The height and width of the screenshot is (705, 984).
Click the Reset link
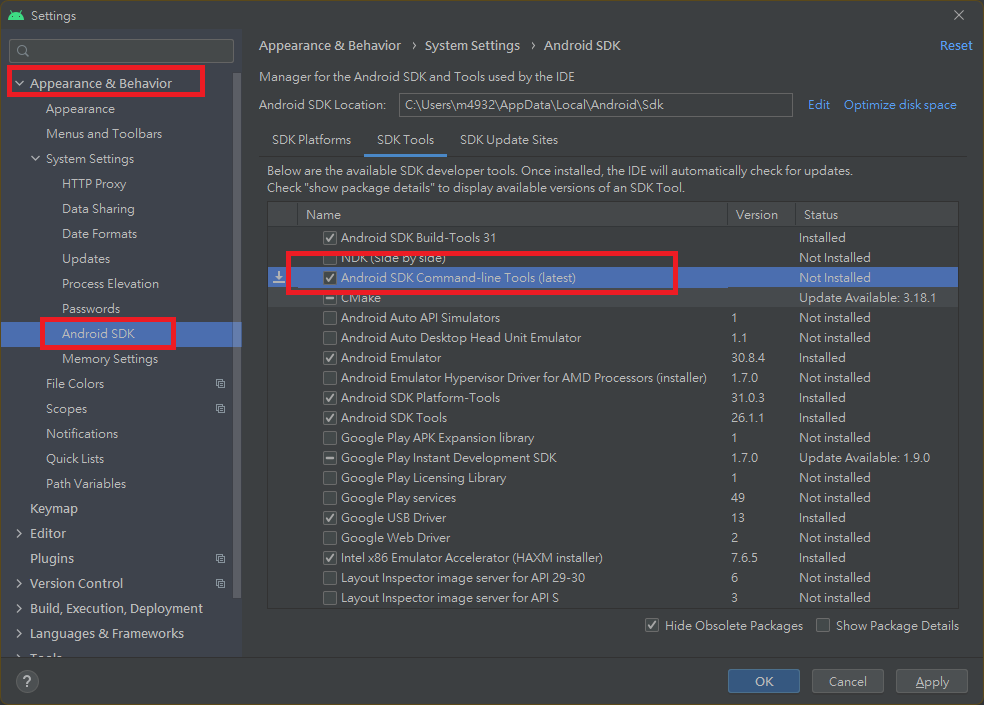[956, 46]
